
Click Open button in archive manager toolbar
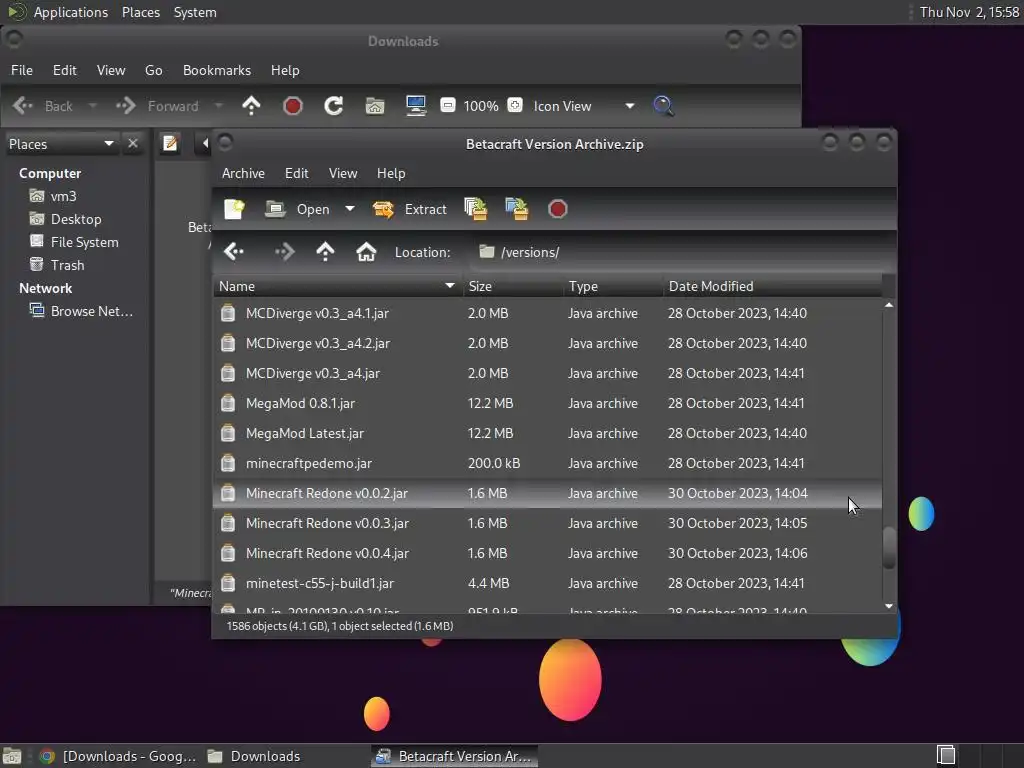[298, 209]
